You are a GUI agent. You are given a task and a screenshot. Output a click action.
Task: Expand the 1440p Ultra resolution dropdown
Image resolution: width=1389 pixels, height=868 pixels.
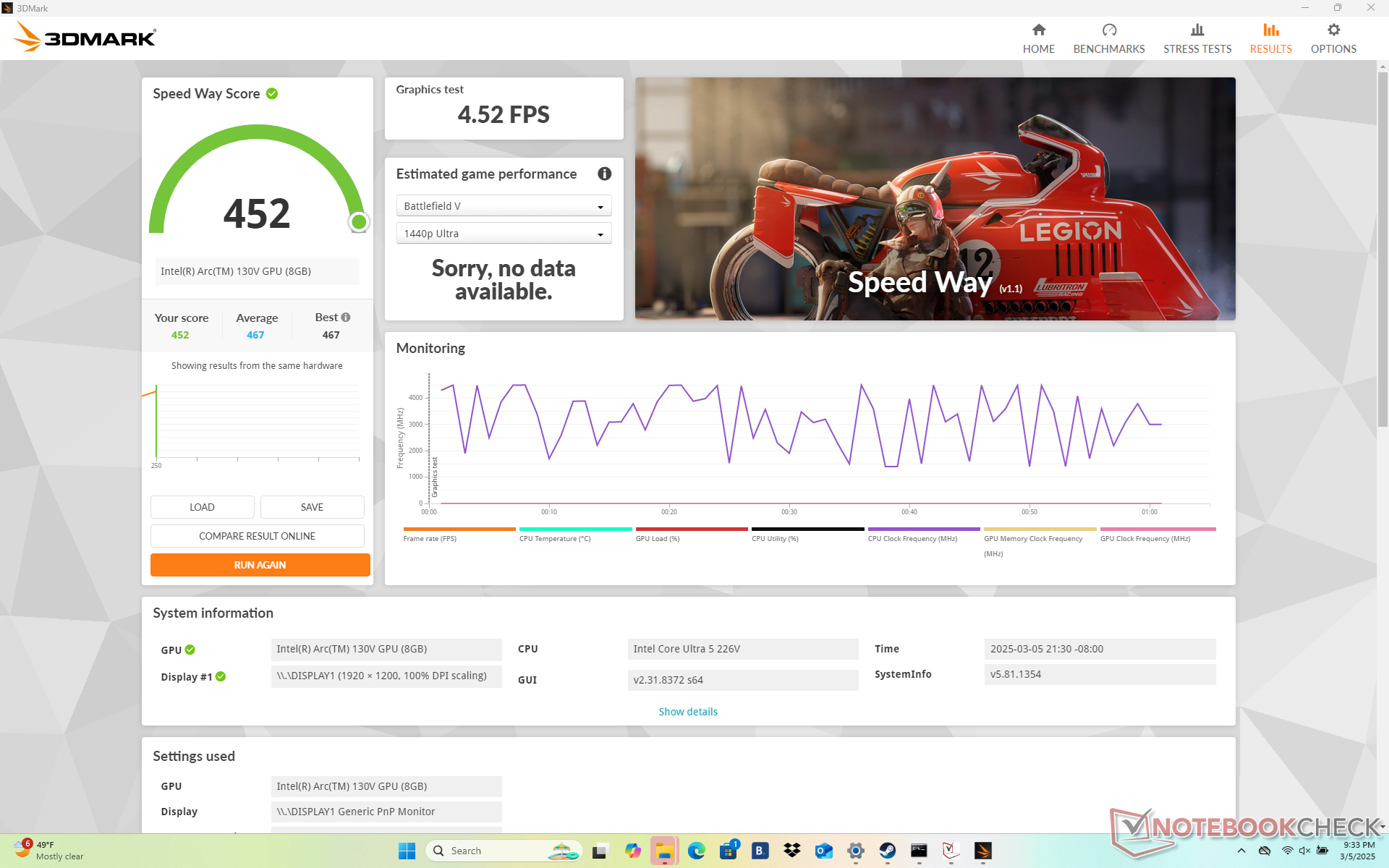point(504,234)
